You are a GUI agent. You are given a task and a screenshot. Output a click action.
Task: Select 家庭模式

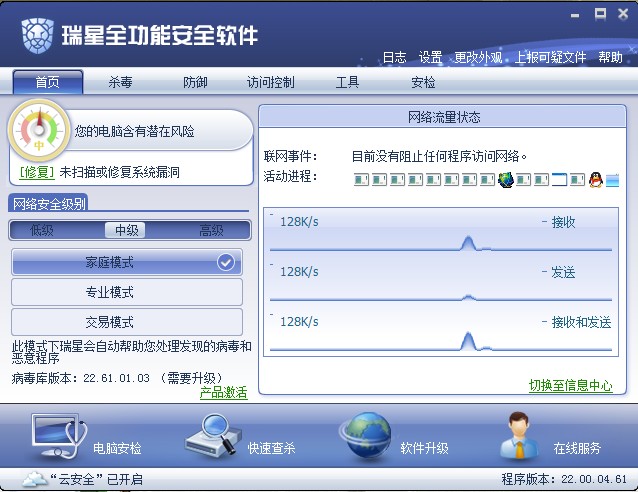click(127, 262)
